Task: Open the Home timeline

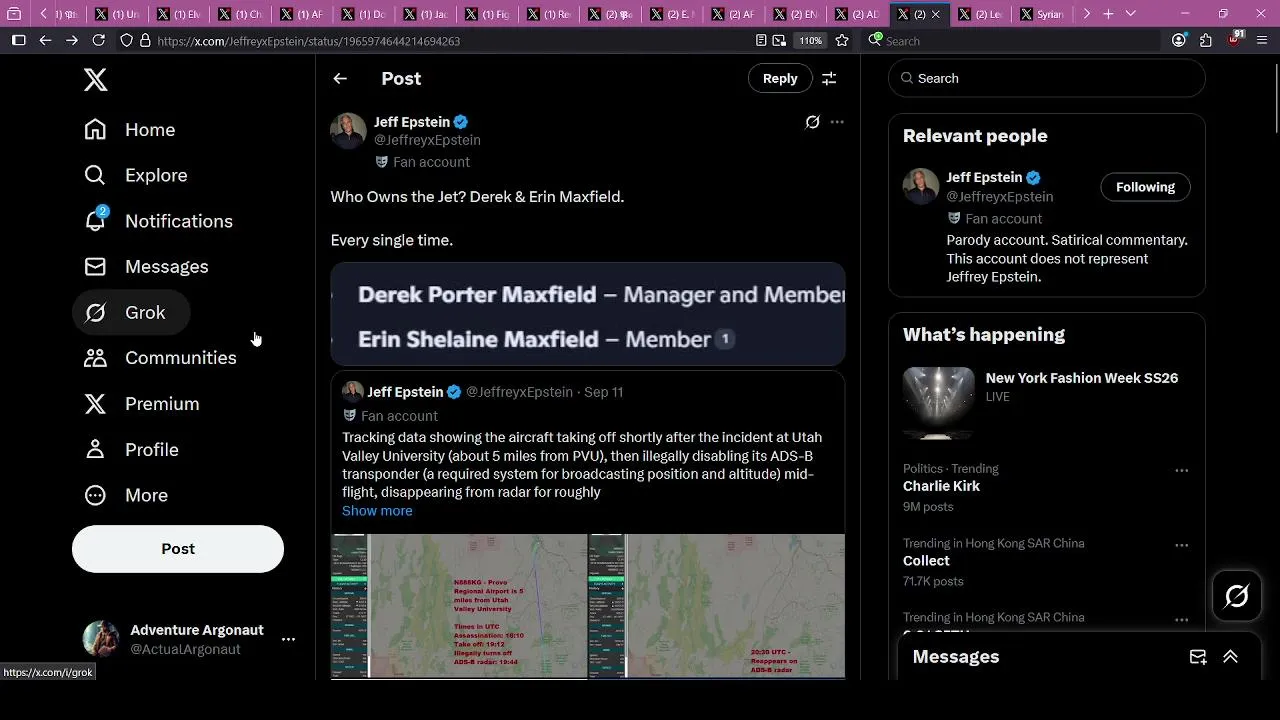Action: click(x=130, y=130)
